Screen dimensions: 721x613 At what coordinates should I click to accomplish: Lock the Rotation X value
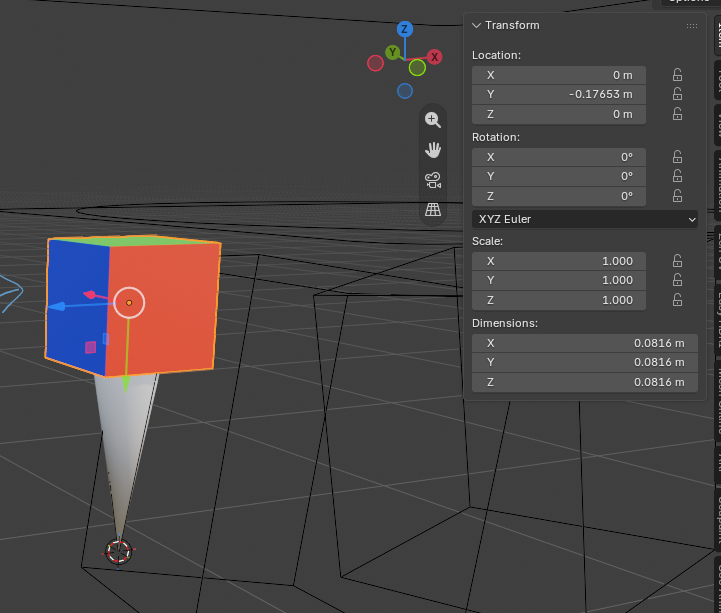[677, 157]
